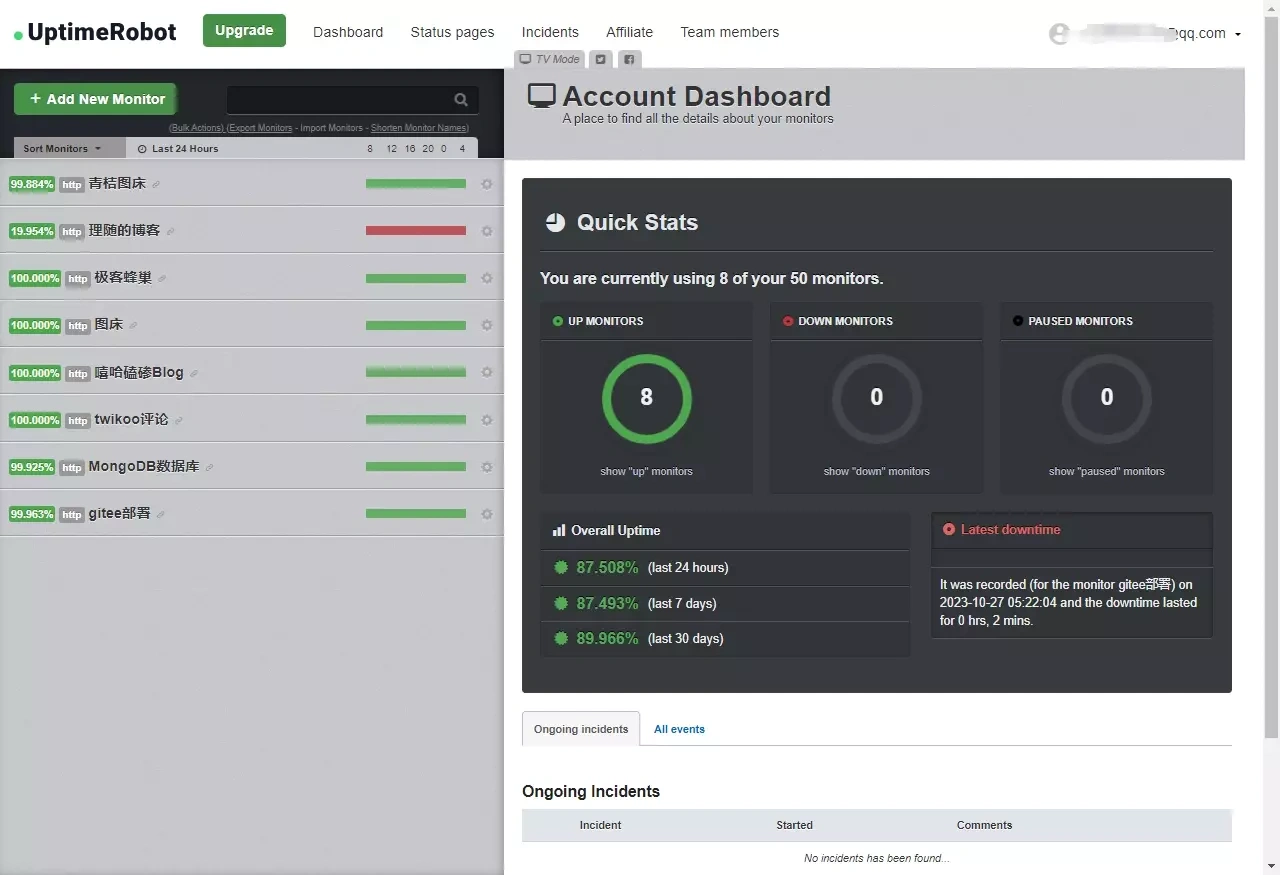The image size is (1280, 875).
Task: Click link icon beside MongoDB数据库
Action: click(x=209, y=468)
